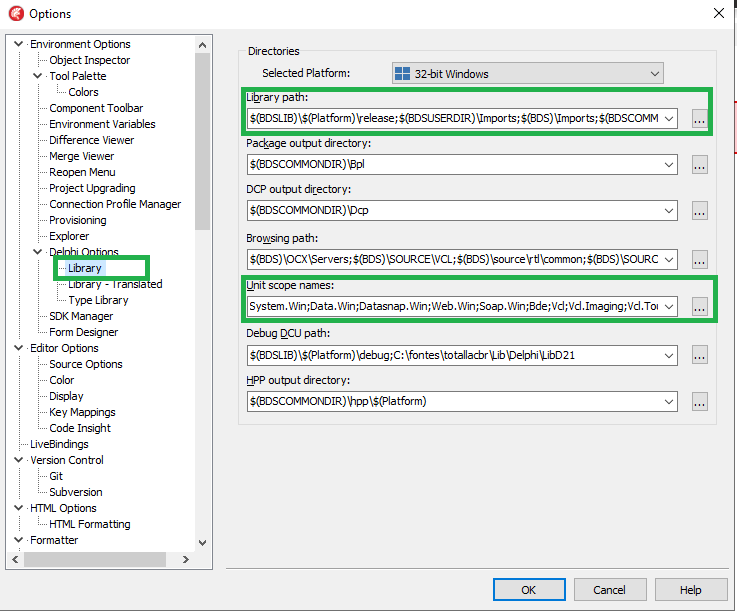The width and height of the screenshot is (737, 613).
Task: Expand the Library path history dropdown arrow
Action: tap(669, 118)
